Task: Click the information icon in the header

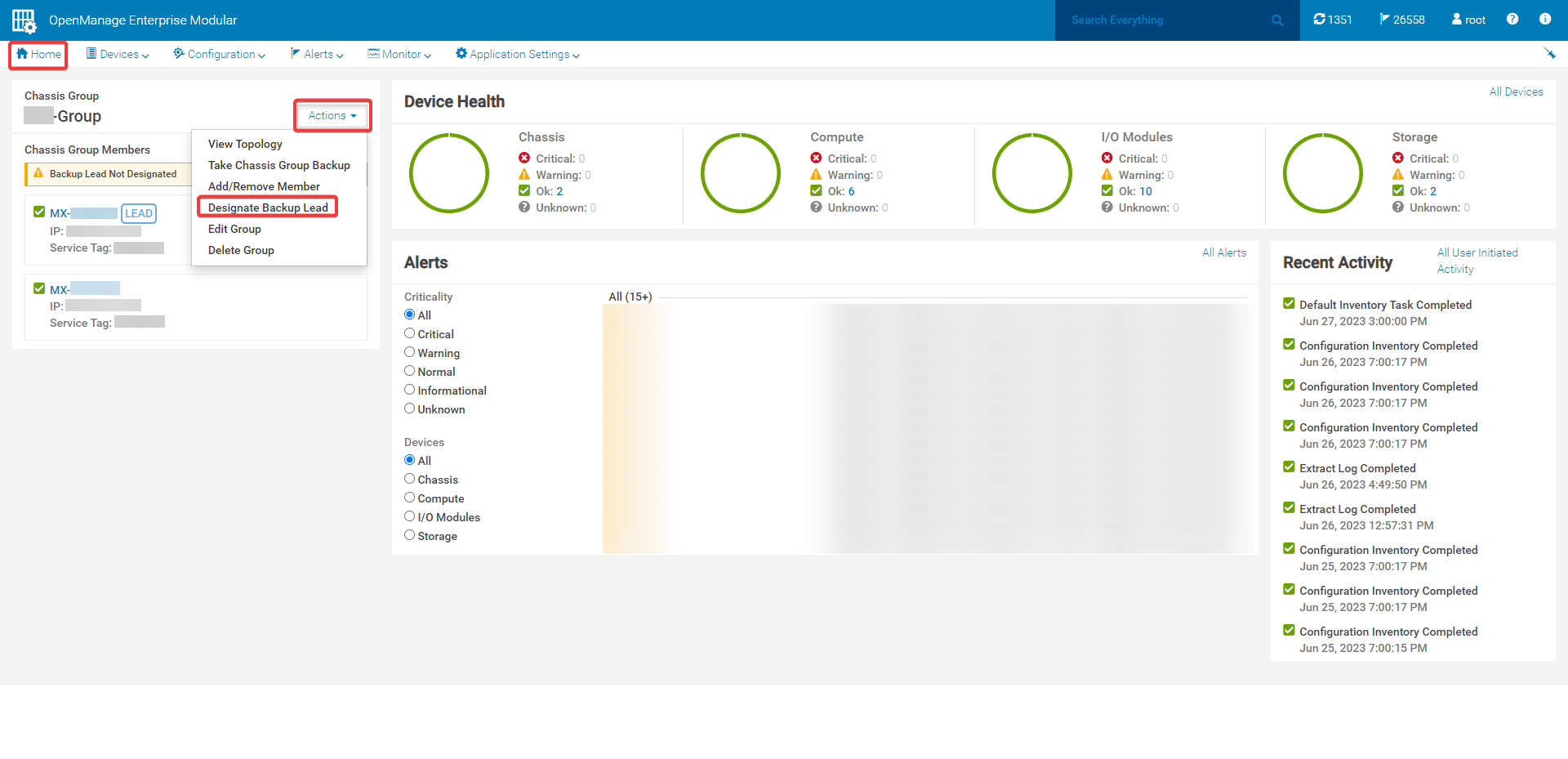Action: click(1545, 18)
